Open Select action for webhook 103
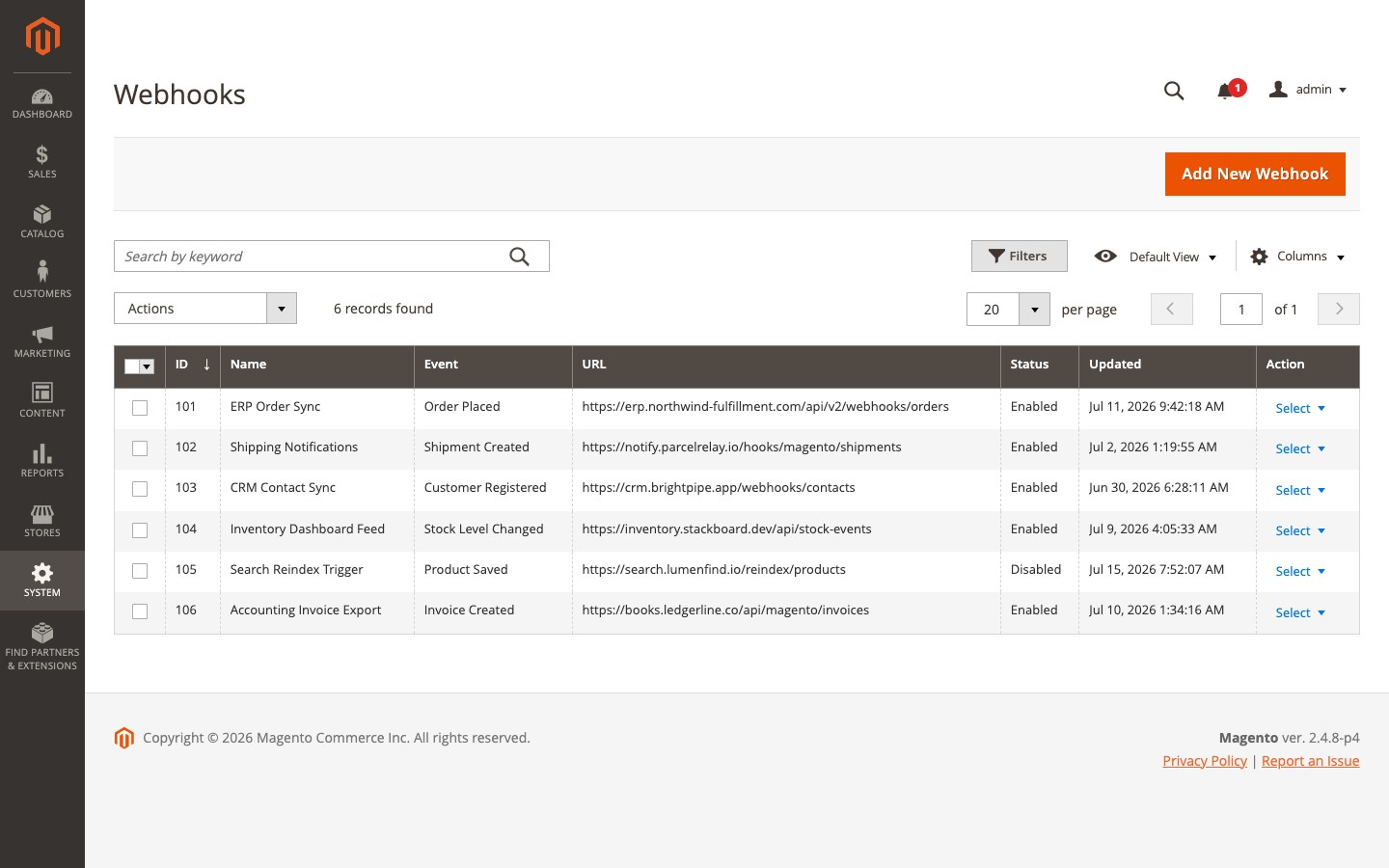This screenshot has height=868, width=1389. point(1300,490)
